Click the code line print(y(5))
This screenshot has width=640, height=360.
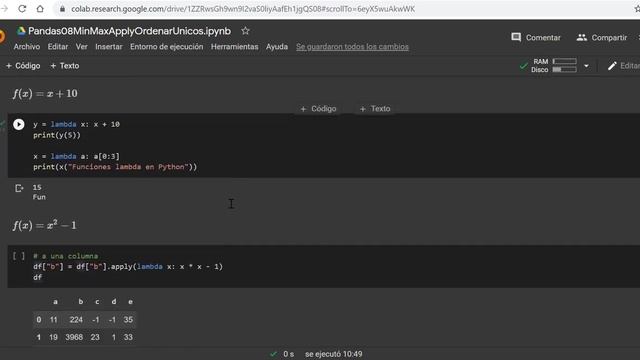point(57,135)
